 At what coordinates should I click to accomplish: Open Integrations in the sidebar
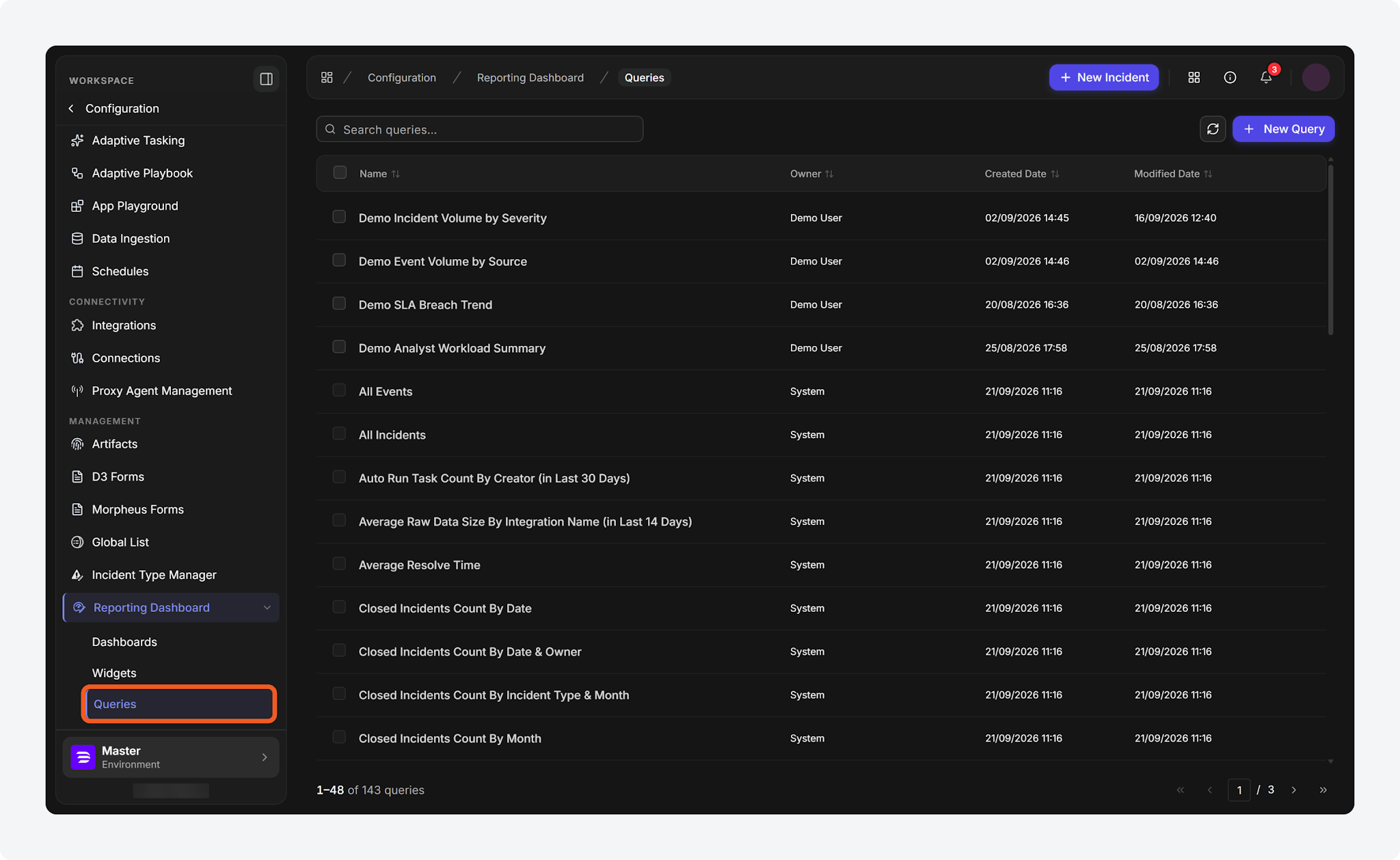124,325
